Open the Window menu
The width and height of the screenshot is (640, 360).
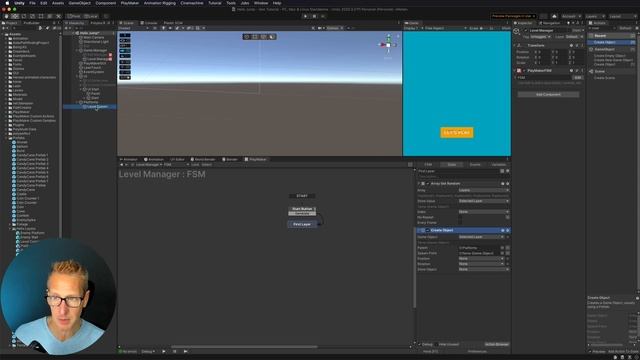[x=261, y=3]
